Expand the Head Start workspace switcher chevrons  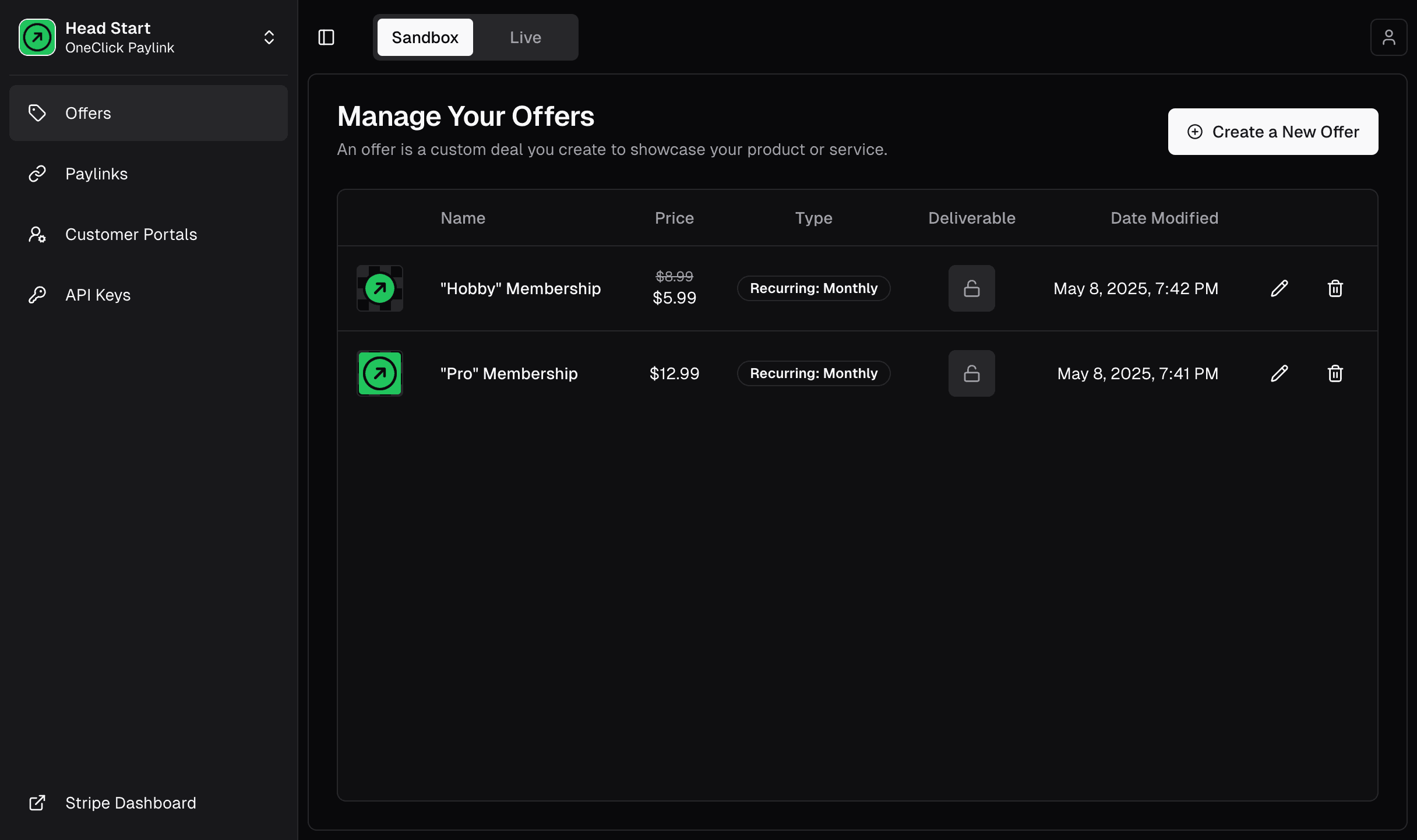coord(269,37)
